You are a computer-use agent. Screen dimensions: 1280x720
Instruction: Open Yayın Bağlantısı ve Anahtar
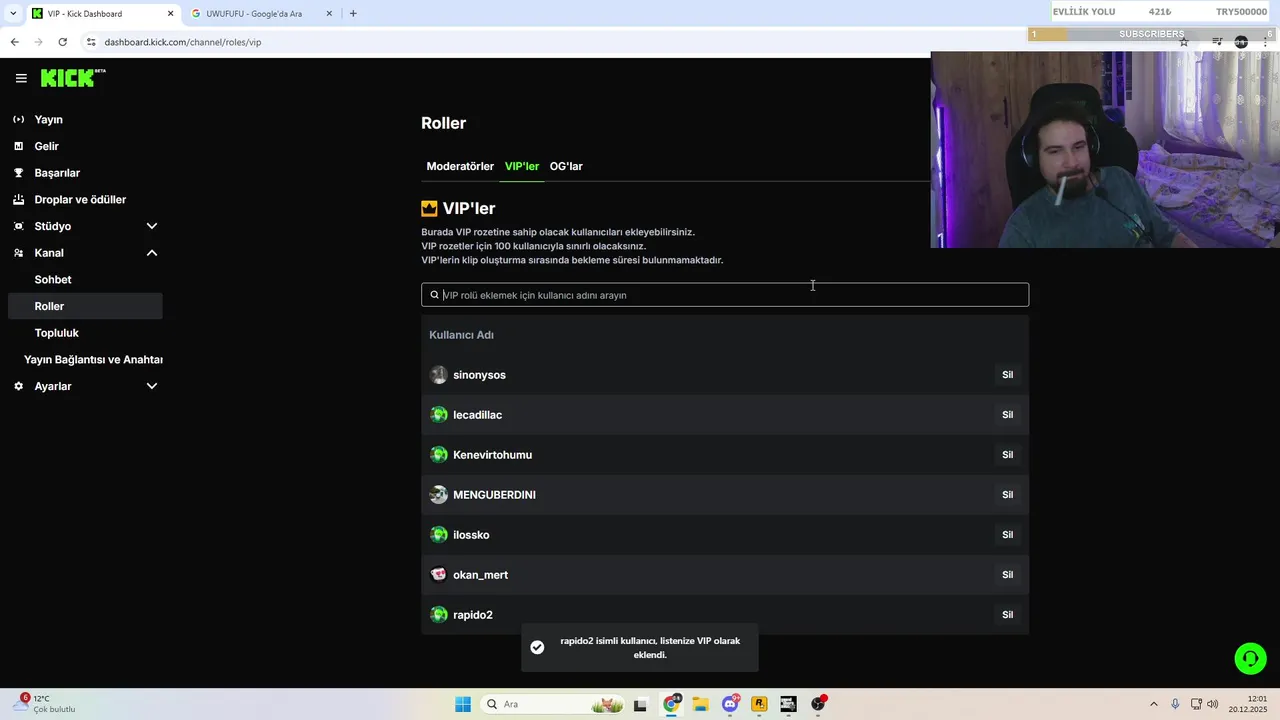pos(93,360)
